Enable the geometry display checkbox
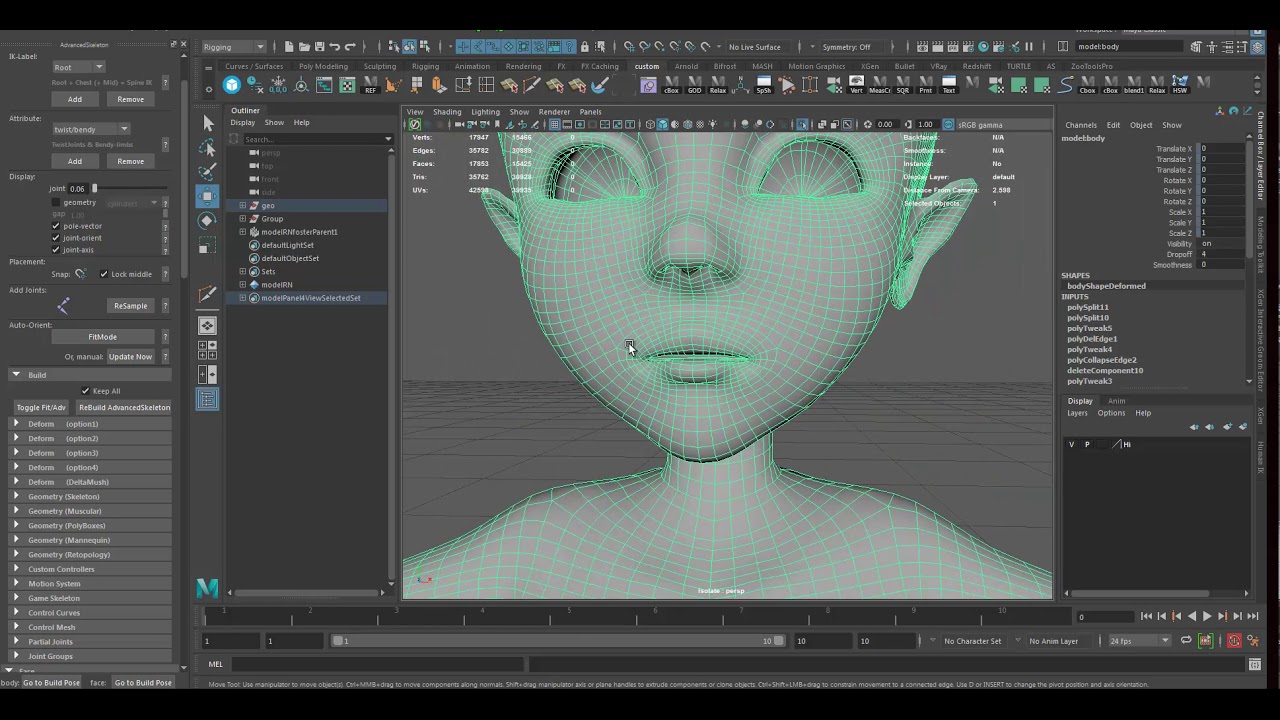This screenshot has width=1280, height=720. coord(56,202)
